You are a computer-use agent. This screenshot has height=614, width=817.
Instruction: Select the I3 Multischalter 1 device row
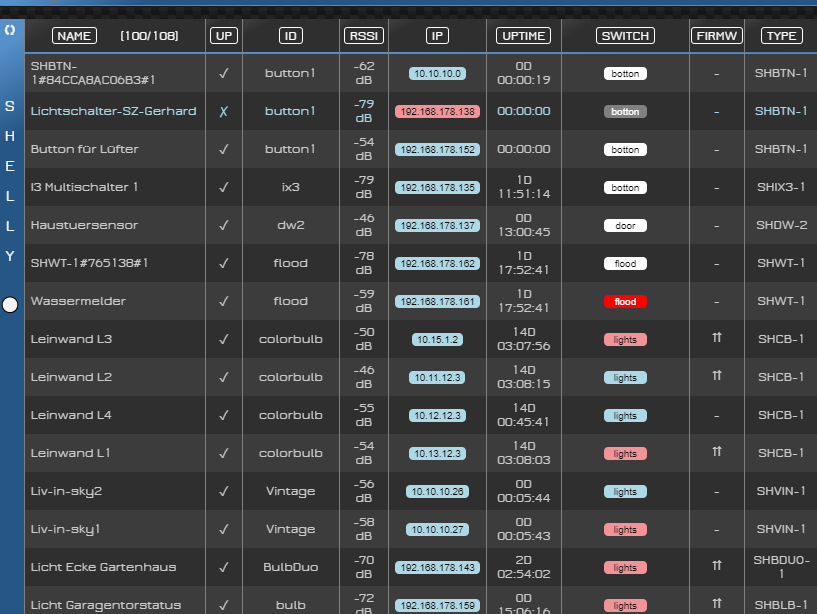pyautogui.click(x=85, y=187)
